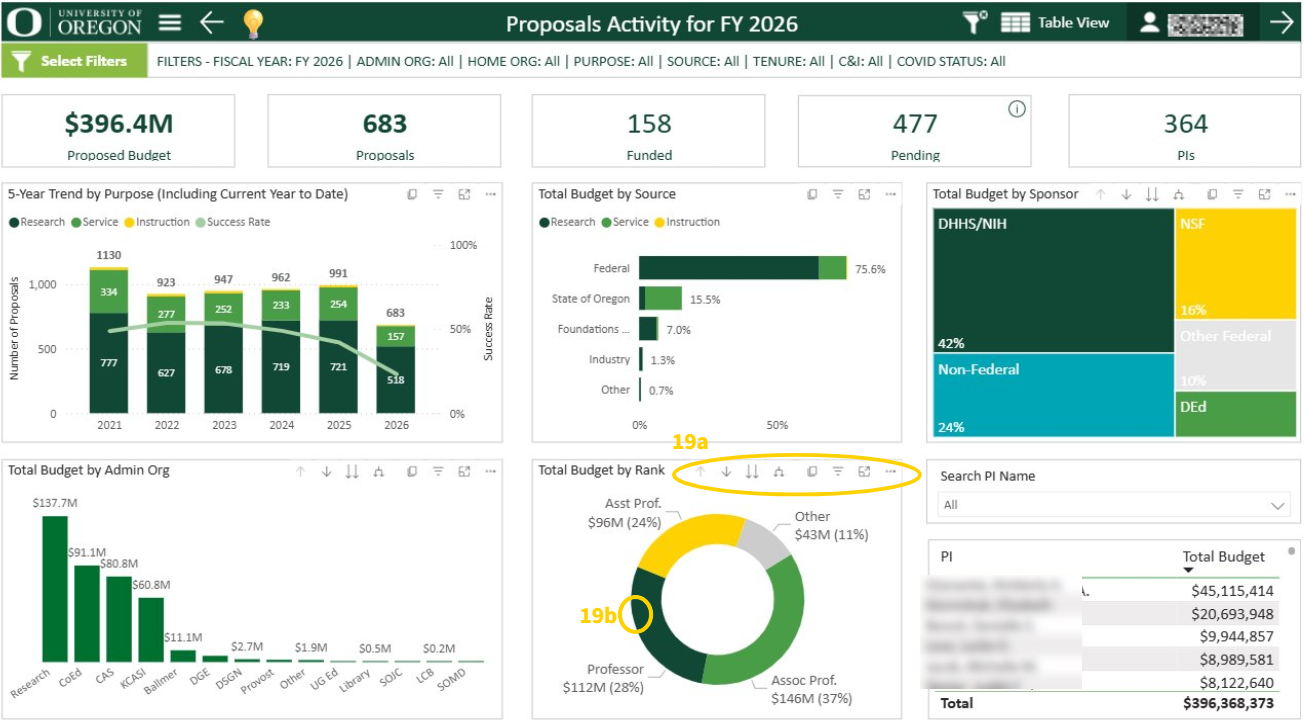Drill down arrow on Total Budget by Sponsor
This screenshot has width=1306, height=726.
[1127, 194]
